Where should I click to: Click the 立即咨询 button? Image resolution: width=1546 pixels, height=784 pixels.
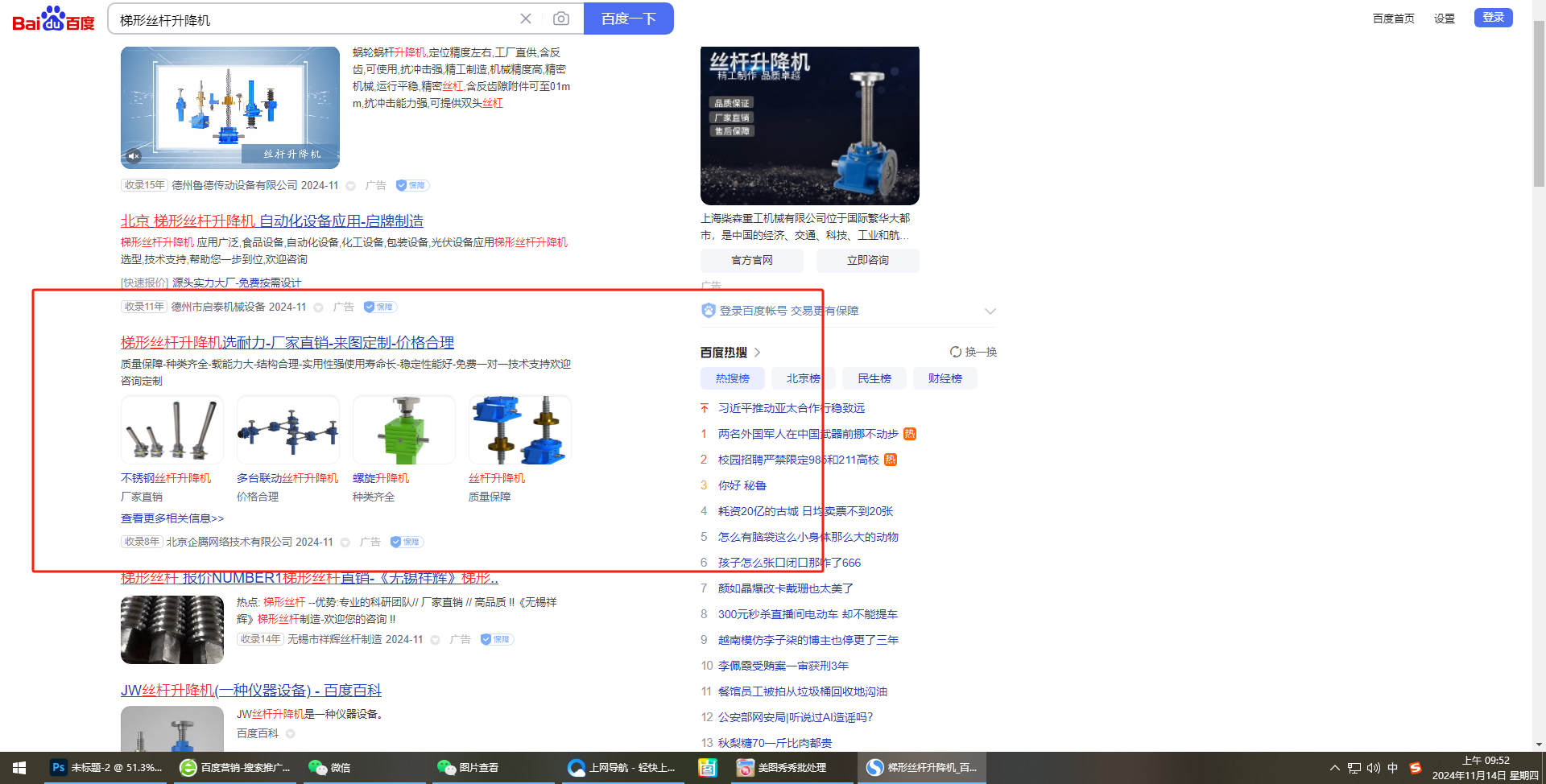(868, 260)
